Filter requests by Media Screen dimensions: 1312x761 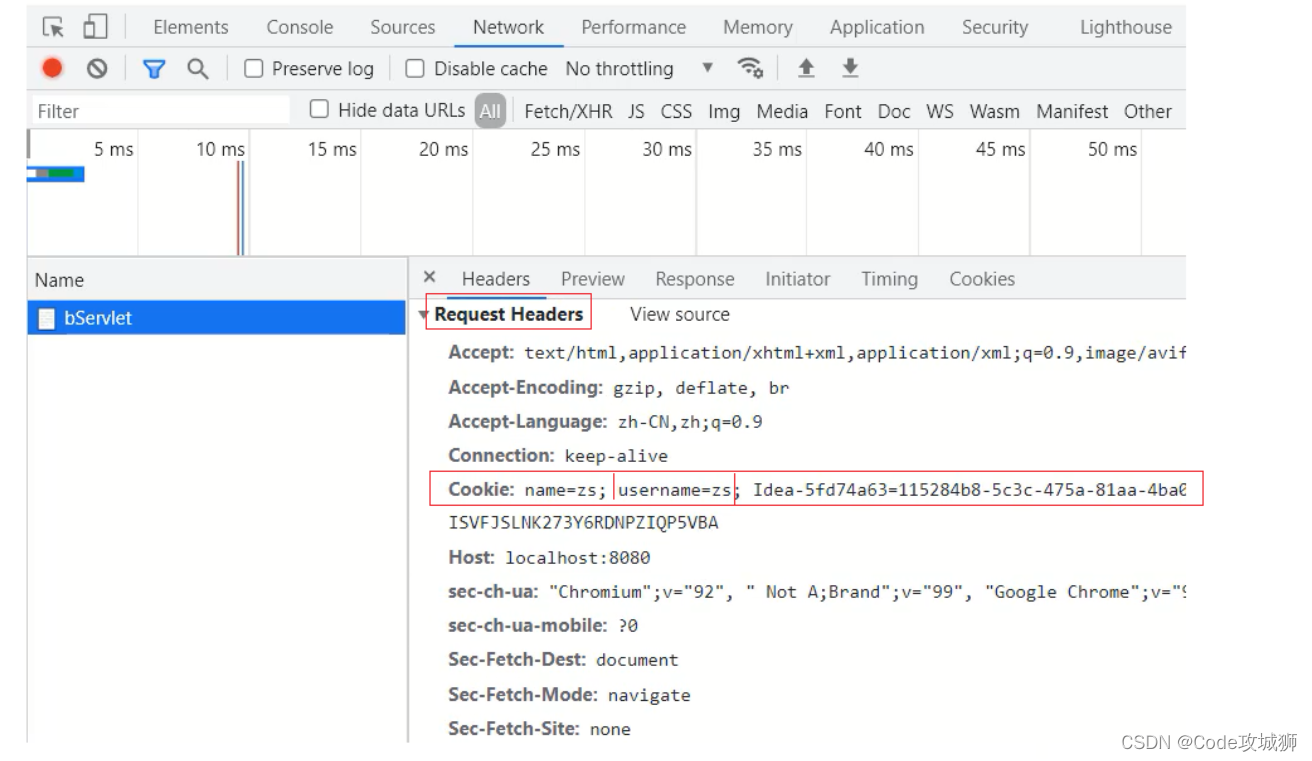tap(782, 111)
